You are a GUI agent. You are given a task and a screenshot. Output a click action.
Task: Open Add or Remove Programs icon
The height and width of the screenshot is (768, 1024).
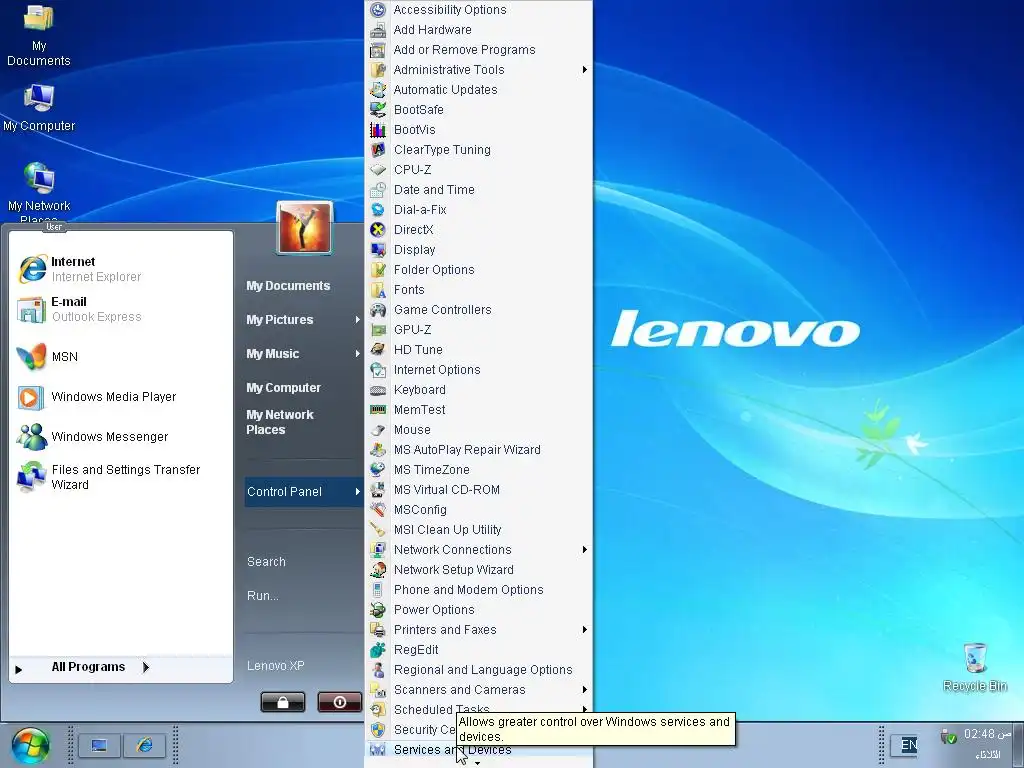coord(377,50)
